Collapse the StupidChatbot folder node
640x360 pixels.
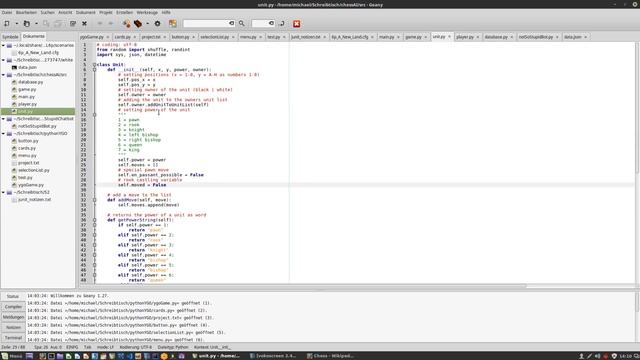(x=4, y=119)
